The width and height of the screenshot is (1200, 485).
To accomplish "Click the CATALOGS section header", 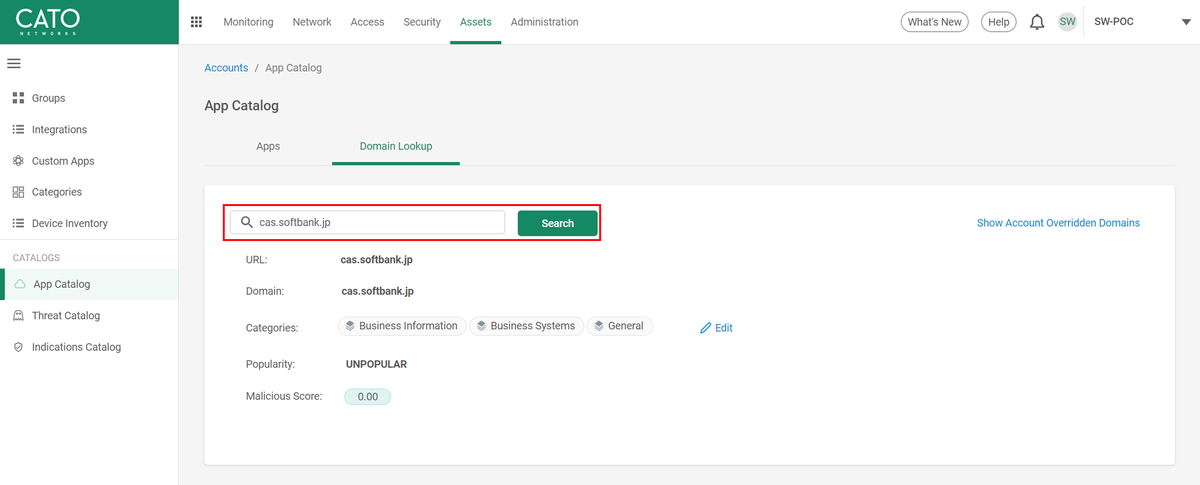I will click(36, 257).
